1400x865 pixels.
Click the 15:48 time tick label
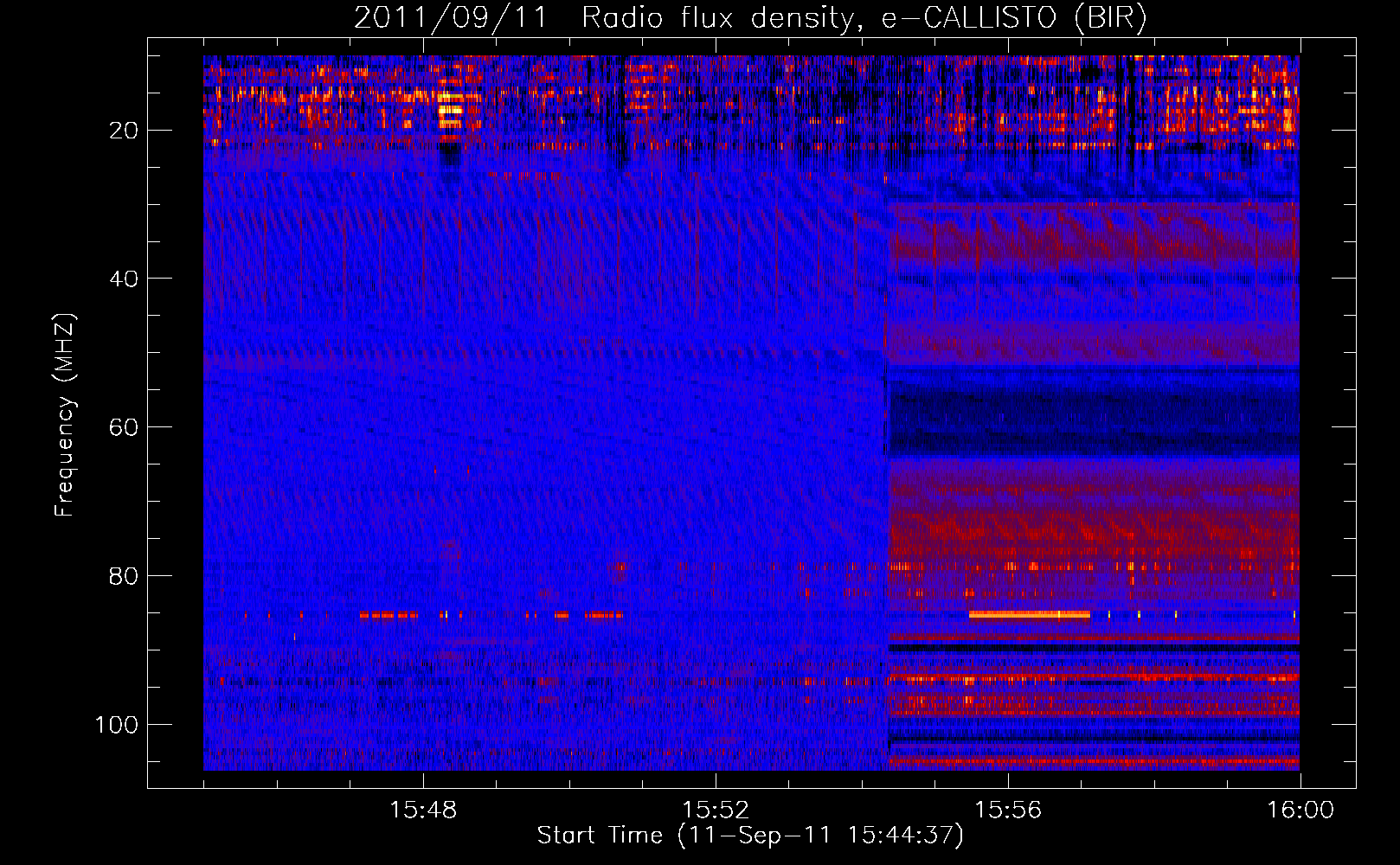(x=423, y=811)
